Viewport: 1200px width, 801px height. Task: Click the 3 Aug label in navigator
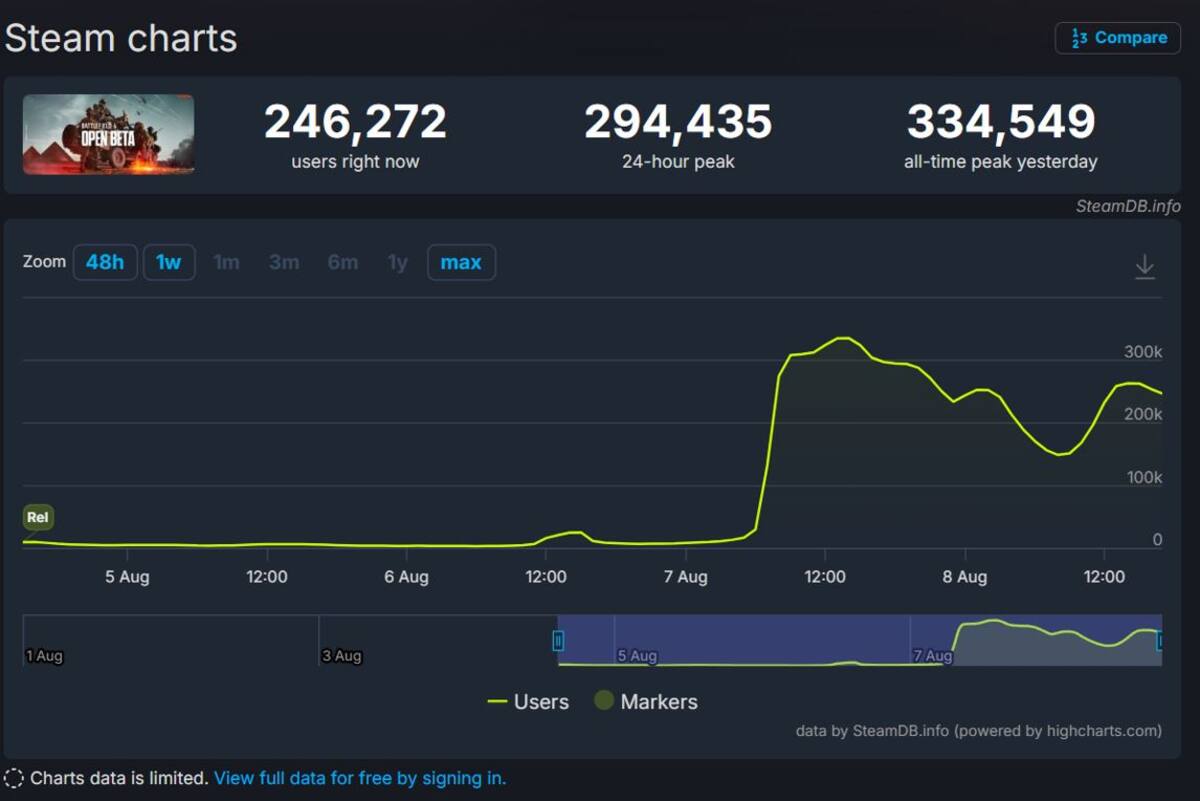[x=342, y=656]
